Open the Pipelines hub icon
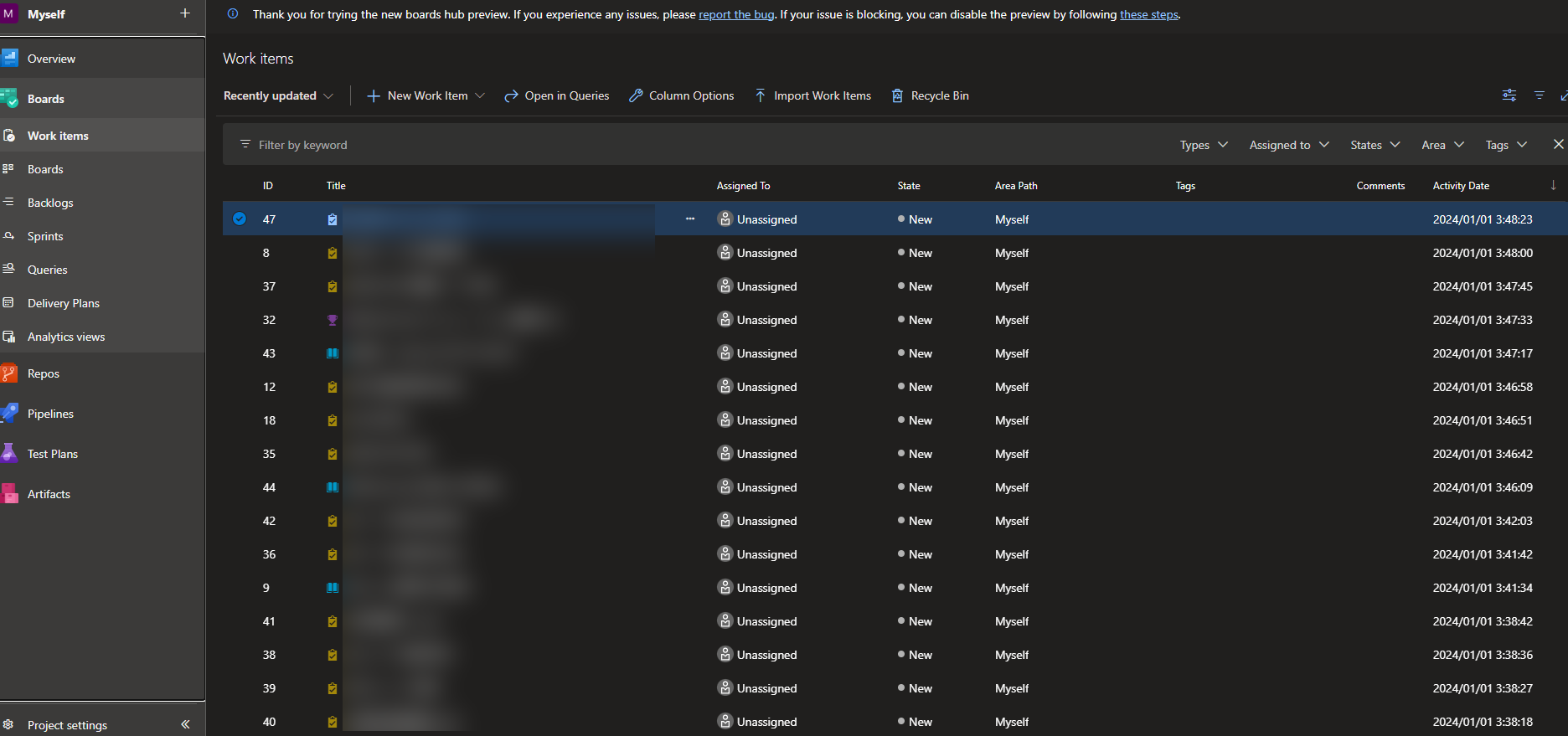This screenshot has height=736, width=1568. (9, 413)
